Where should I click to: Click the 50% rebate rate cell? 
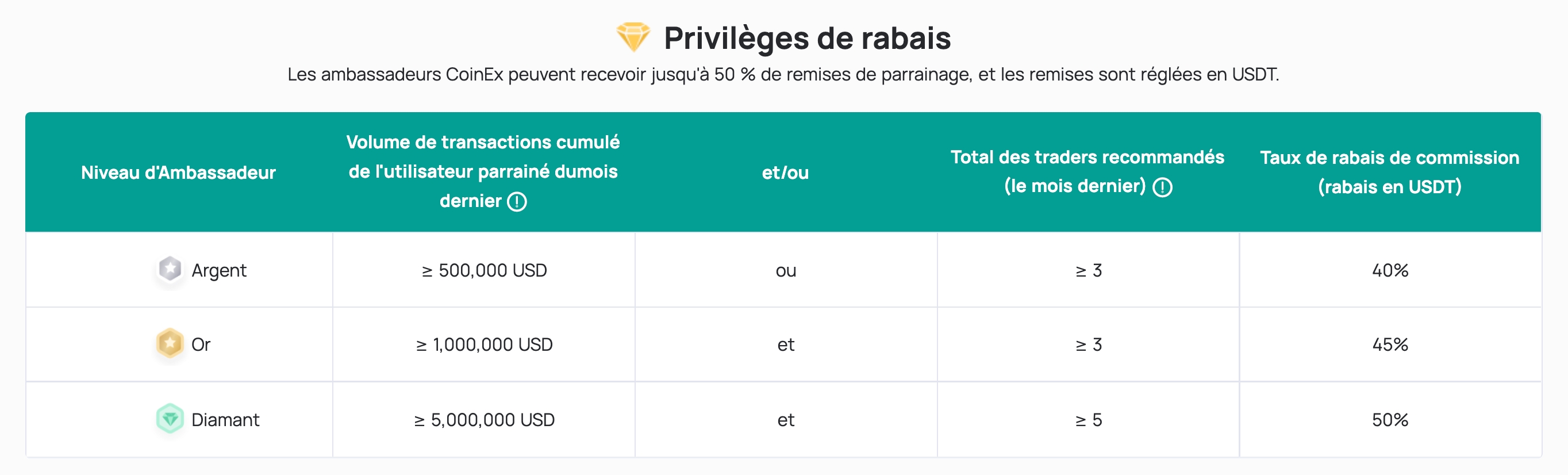click(x=1390, y=420)
